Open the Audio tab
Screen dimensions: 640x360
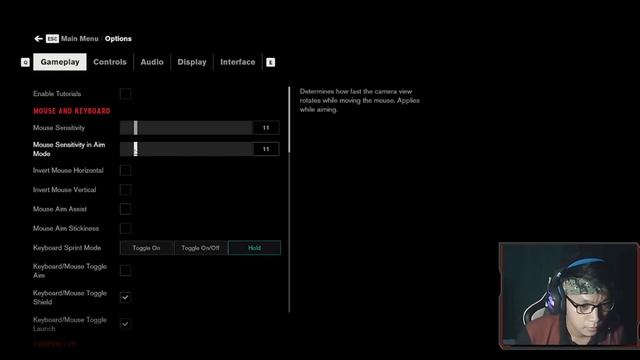pos(152,62)
